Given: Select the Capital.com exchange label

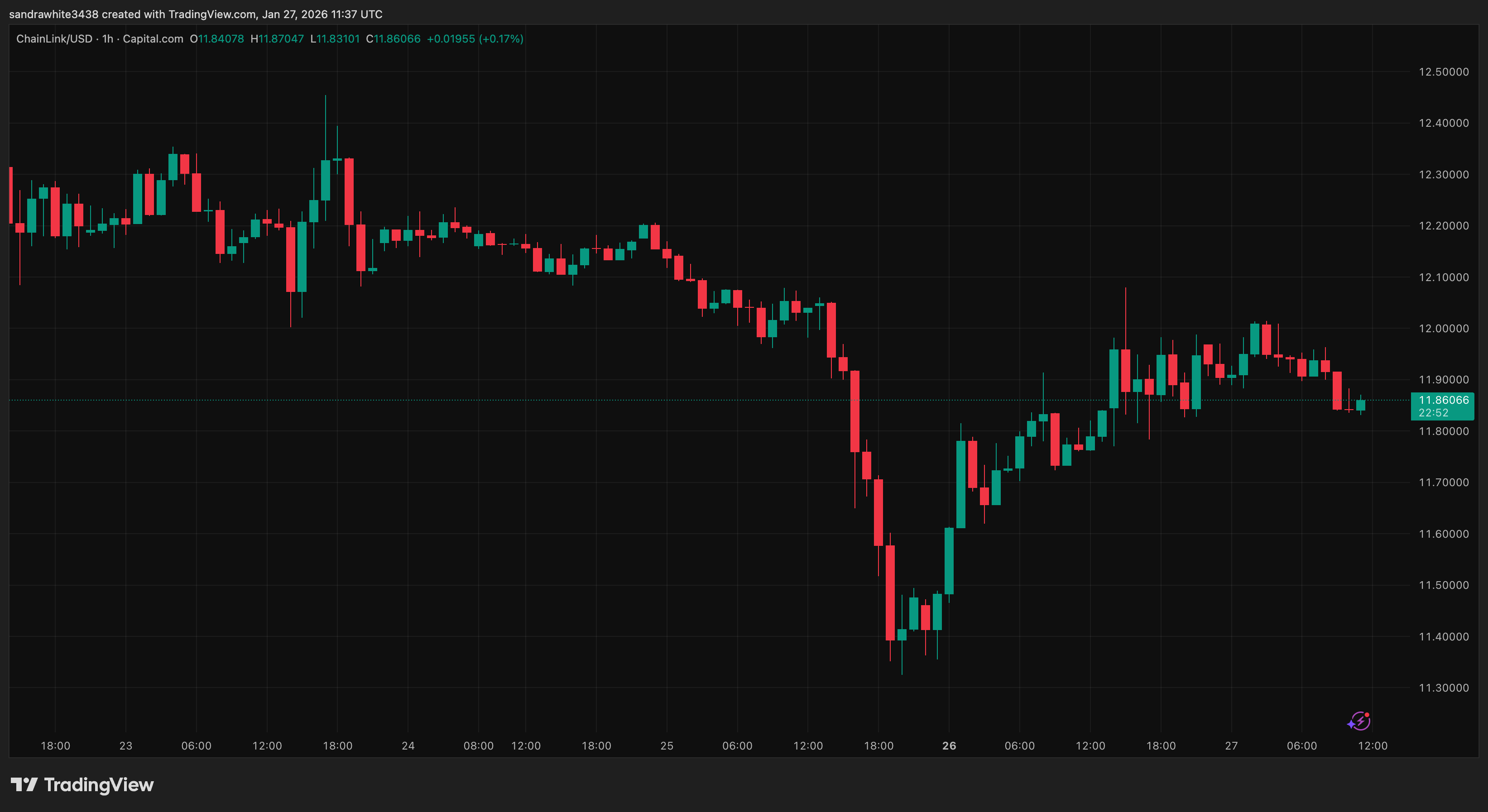Looking at the screenshot, I should pos(153,38).
